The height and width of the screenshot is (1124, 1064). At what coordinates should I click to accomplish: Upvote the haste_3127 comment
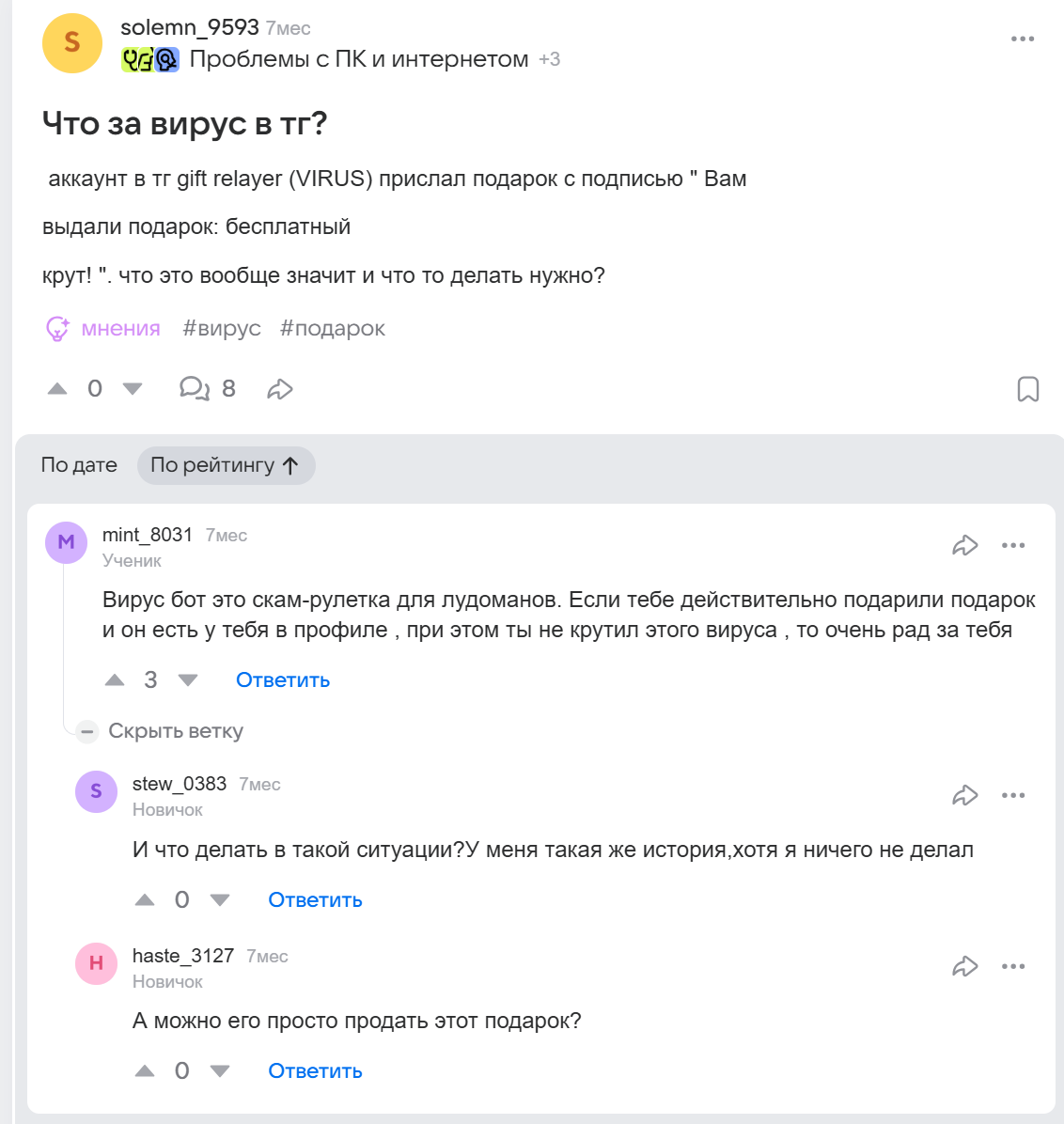point(145,1071)
